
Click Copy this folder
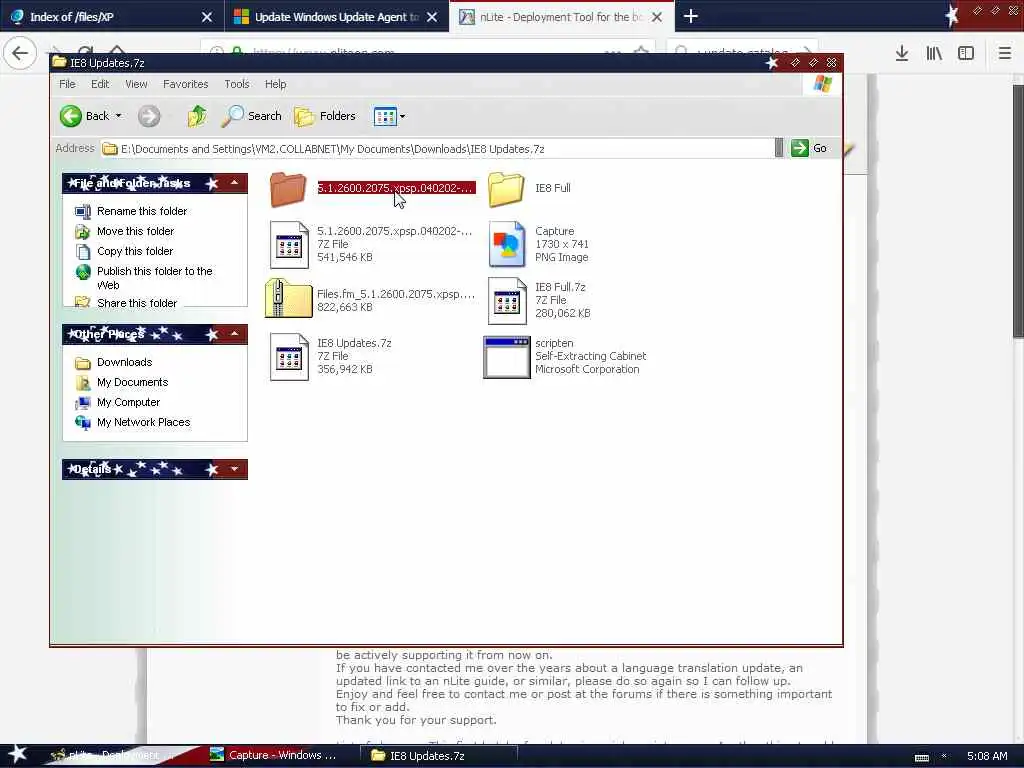click(135, 251)
